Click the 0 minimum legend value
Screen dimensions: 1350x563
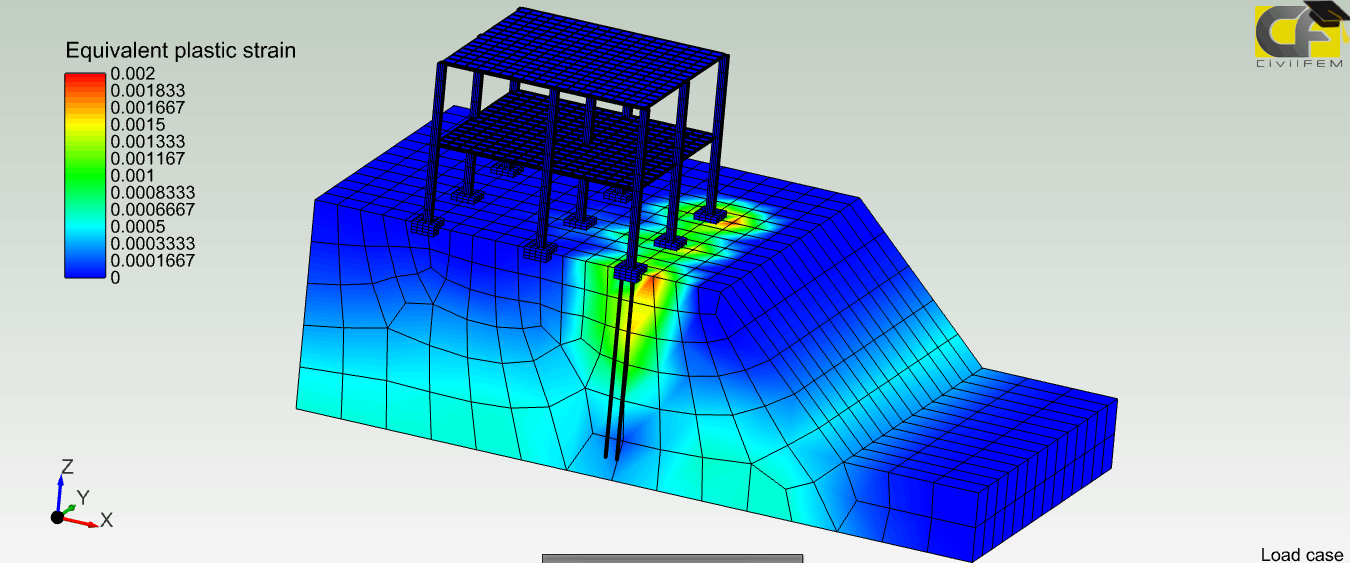coord(115,278)
